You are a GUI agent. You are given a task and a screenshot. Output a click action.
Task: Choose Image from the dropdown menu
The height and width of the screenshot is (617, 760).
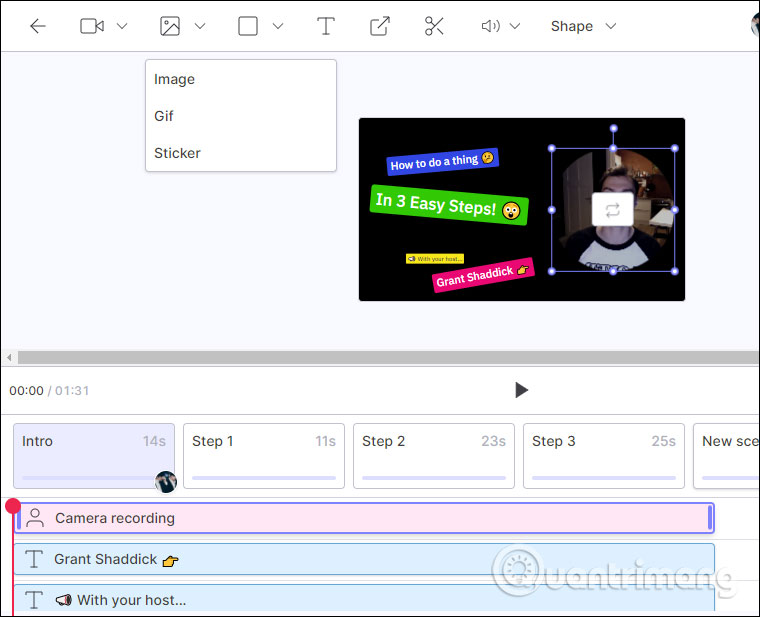coord(175,79)
